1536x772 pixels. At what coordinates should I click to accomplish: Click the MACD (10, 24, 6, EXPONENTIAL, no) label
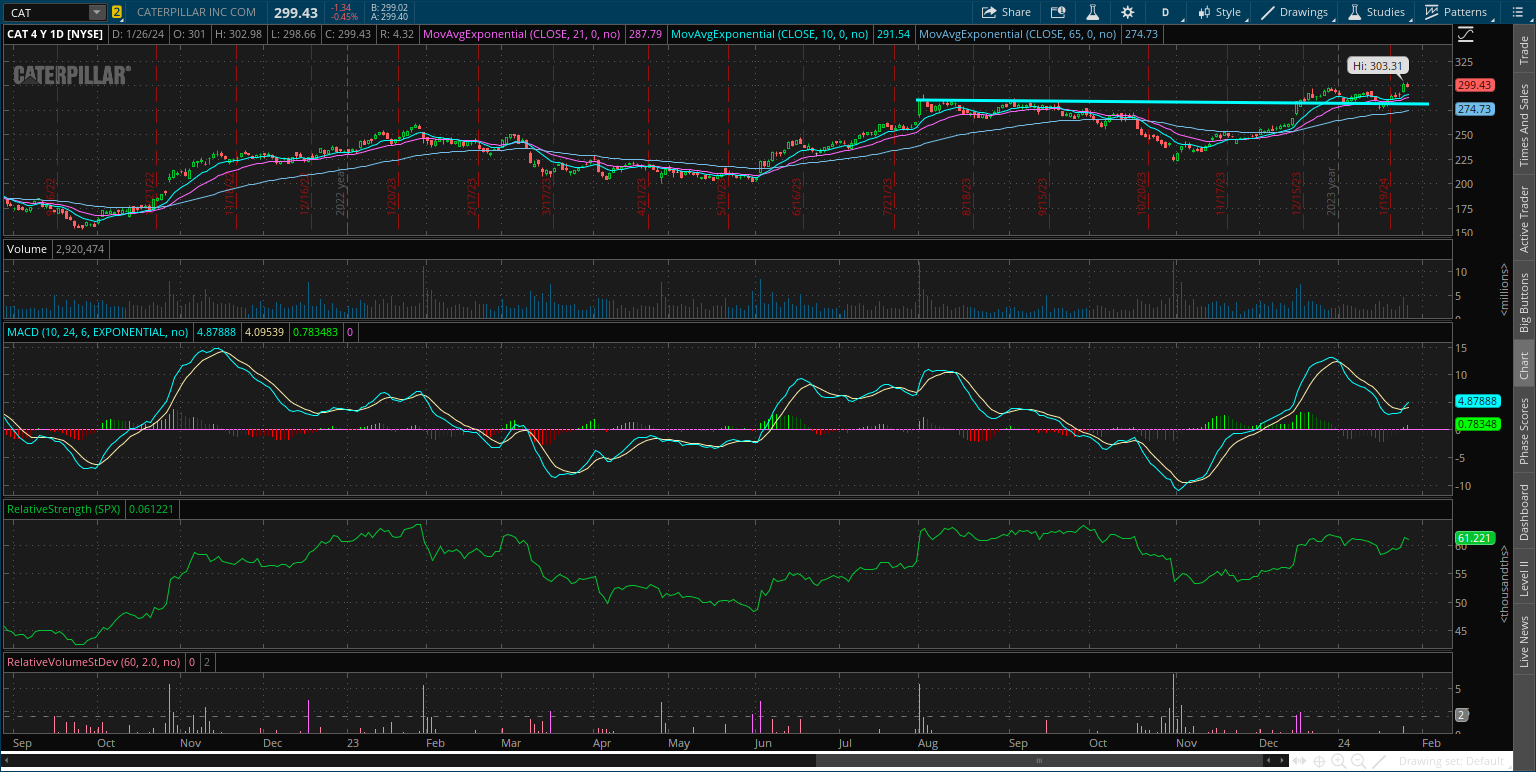coord(98,331)
